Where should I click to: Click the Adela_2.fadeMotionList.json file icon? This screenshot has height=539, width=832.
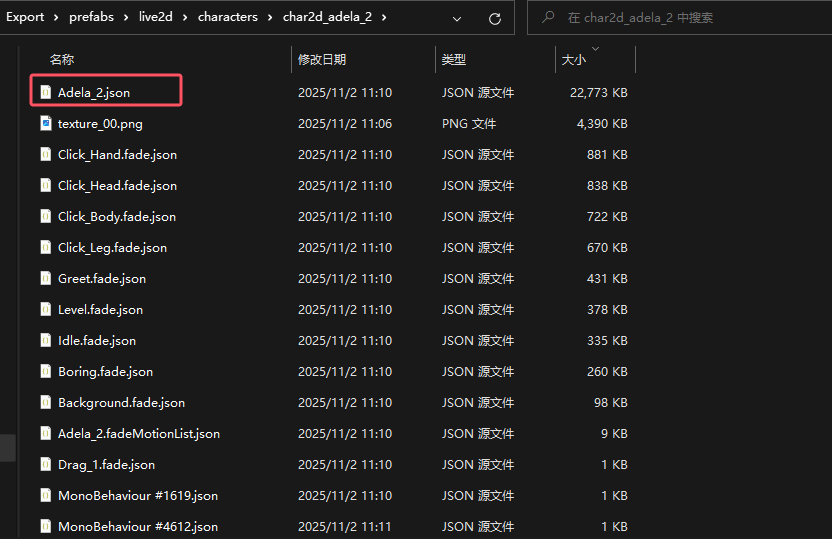coord(46,433)
